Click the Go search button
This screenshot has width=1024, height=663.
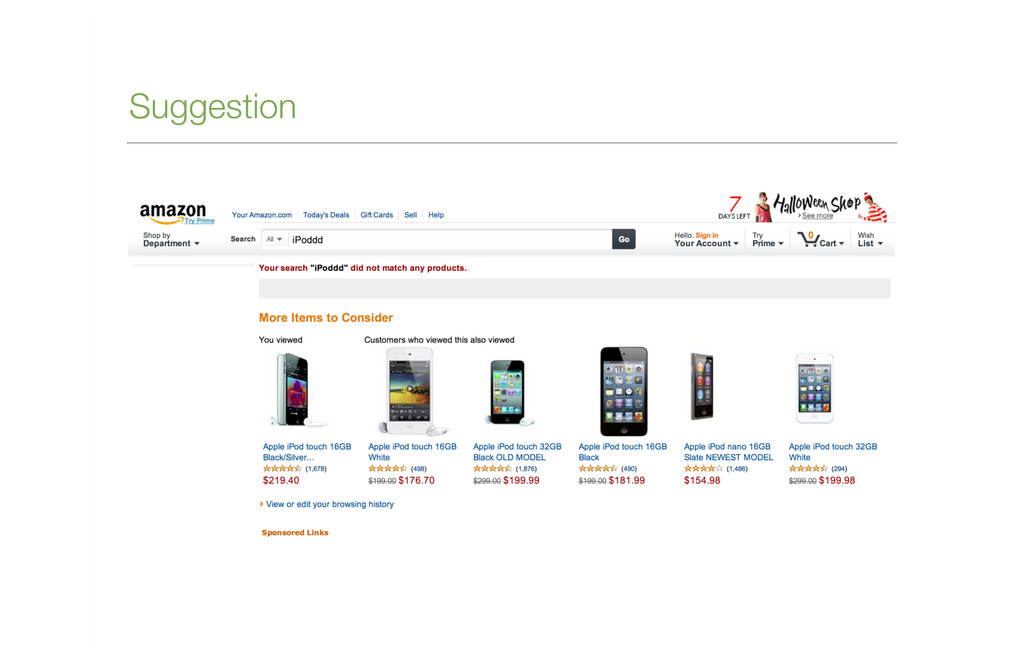[x=624, y=240]
